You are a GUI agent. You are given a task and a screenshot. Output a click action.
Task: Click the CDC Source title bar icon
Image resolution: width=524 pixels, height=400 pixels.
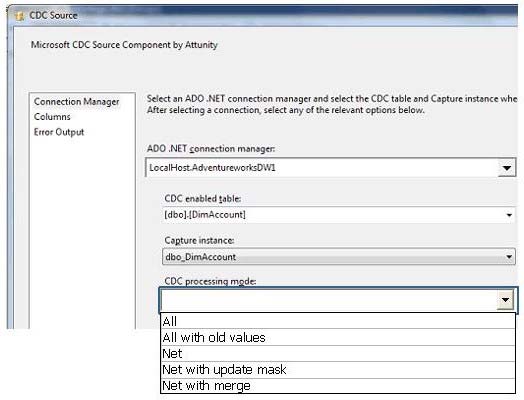(x=20, y=16)
